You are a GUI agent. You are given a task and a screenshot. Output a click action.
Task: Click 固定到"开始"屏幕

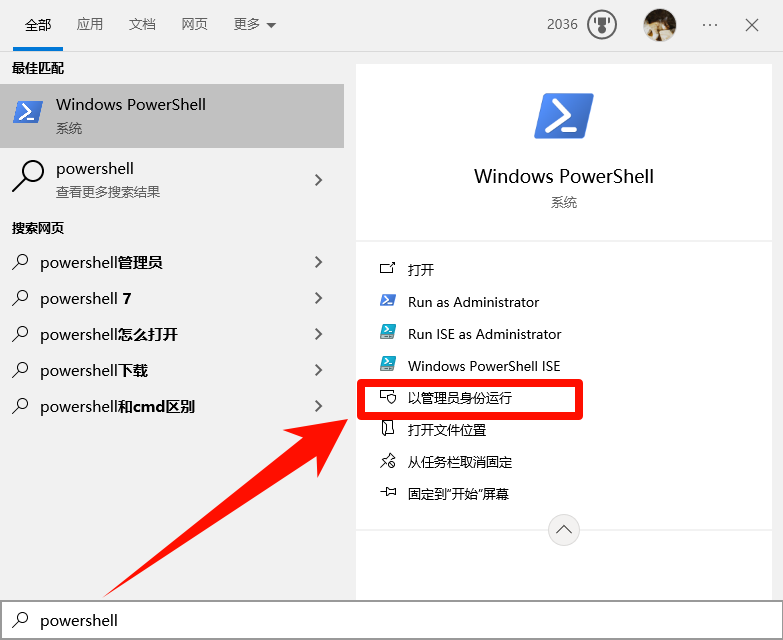pos(458,494)
